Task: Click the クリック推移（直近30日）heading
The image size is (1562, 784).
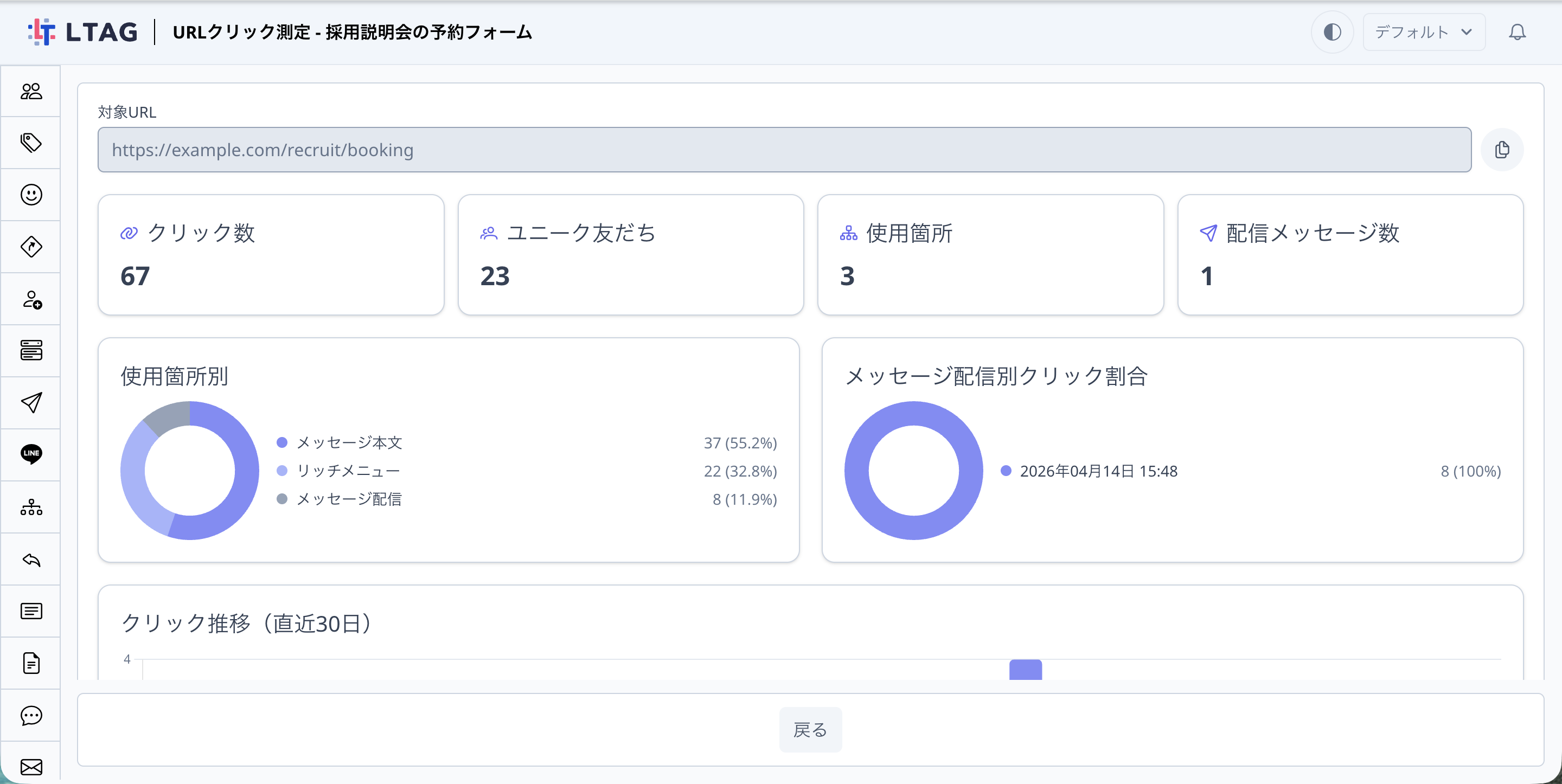Action: (246, 623)
